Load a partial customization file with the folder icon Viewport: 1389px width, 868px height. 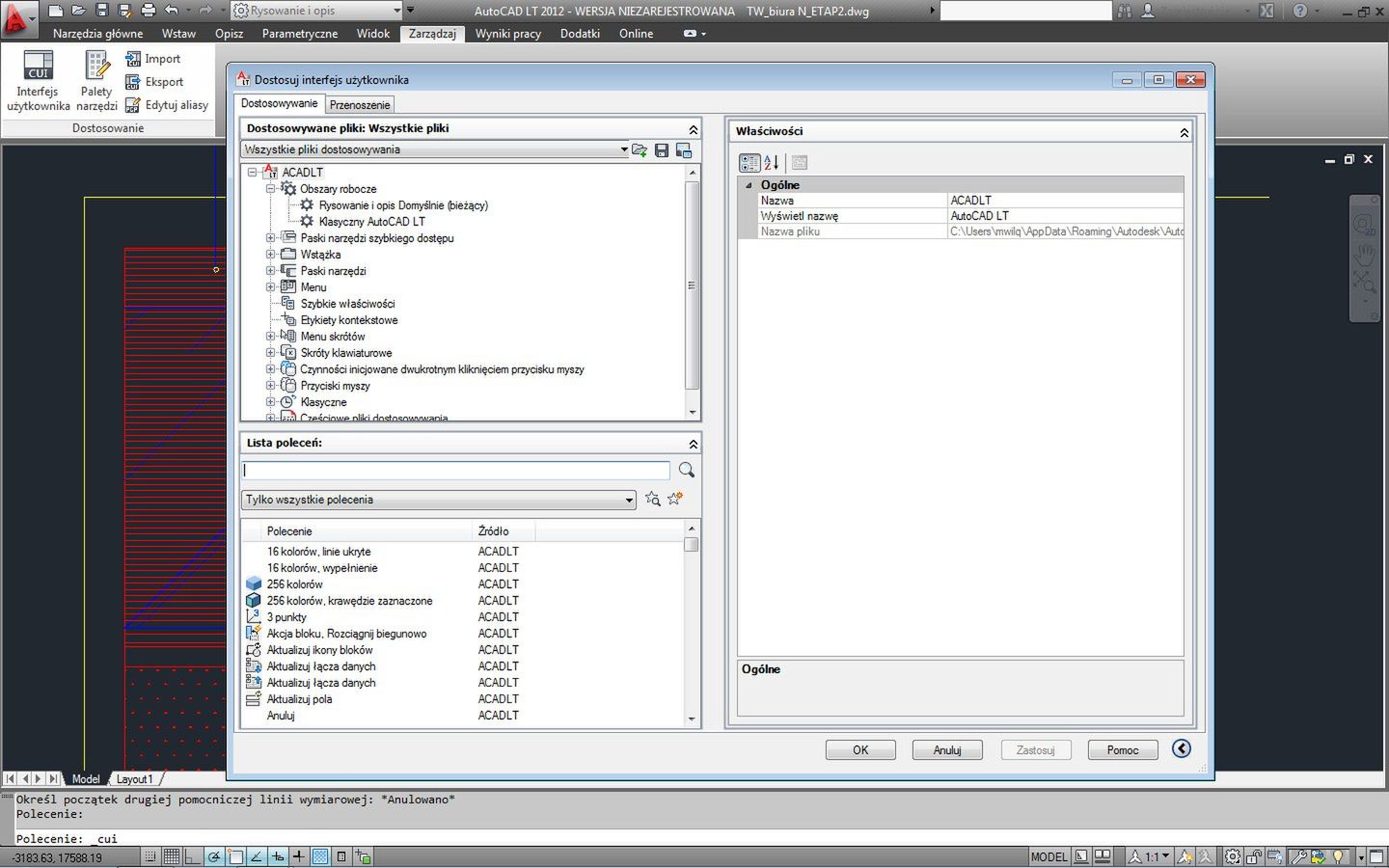[639, 150]
